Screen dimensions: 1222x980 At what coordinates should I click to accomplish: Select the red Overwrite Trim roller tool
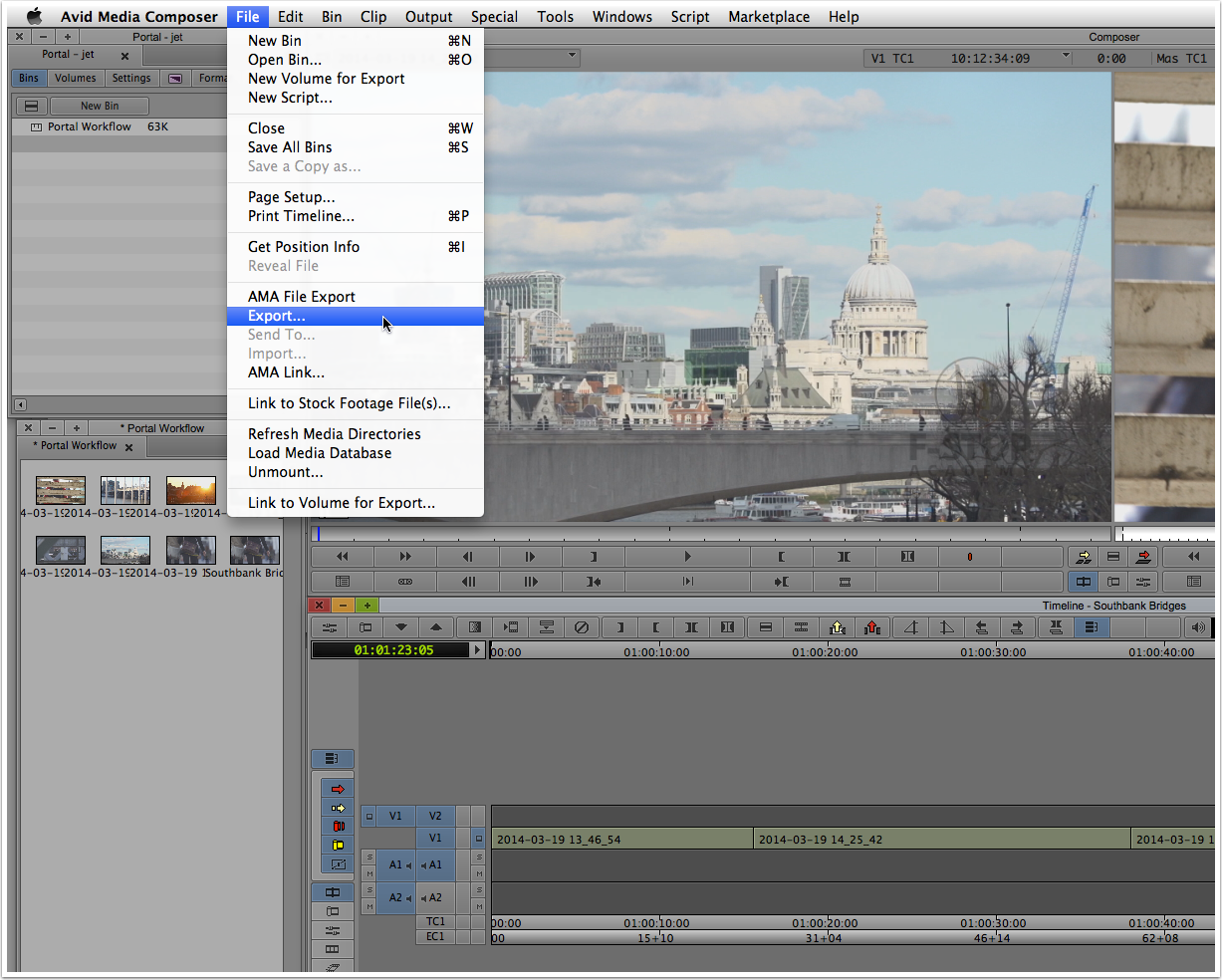338,827
